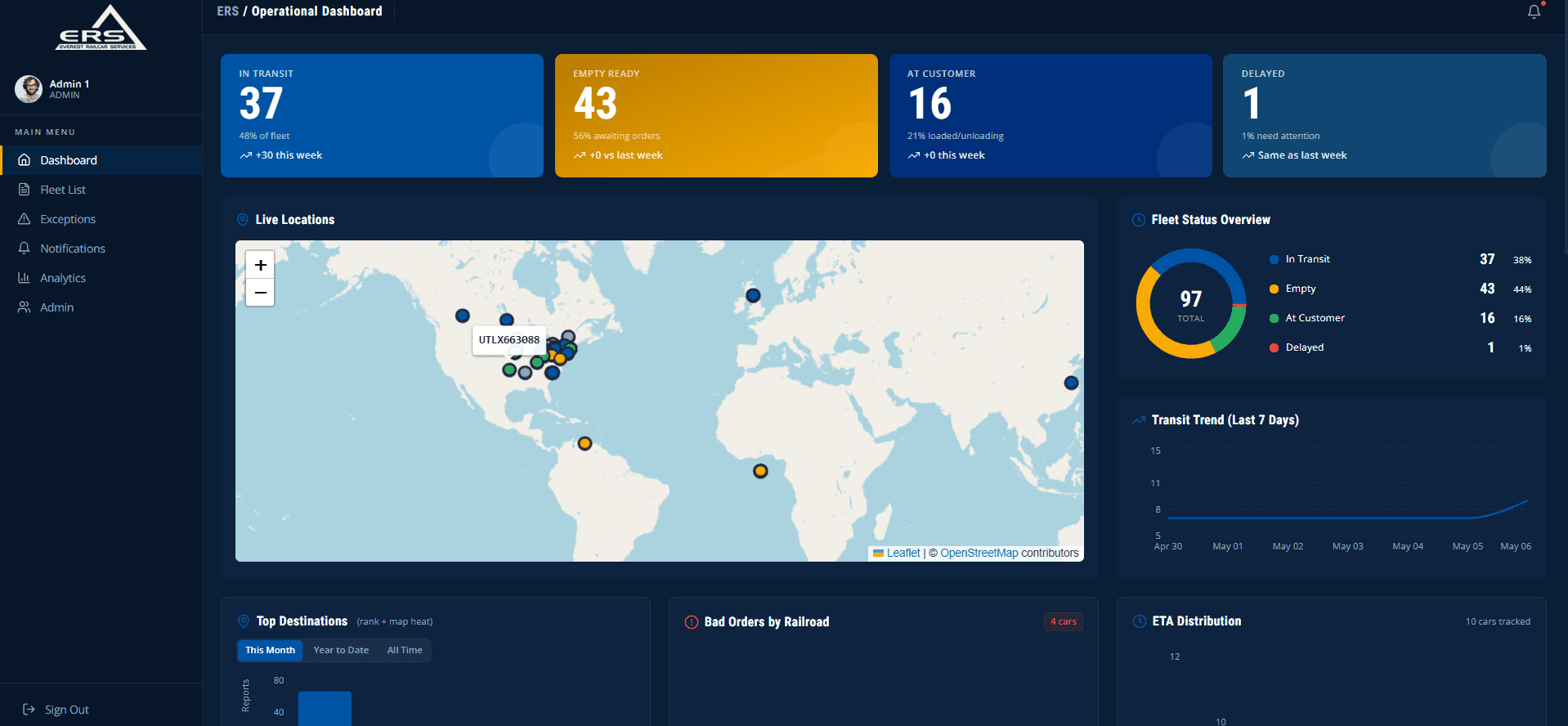Go to Analytics page

click(101, 278)
